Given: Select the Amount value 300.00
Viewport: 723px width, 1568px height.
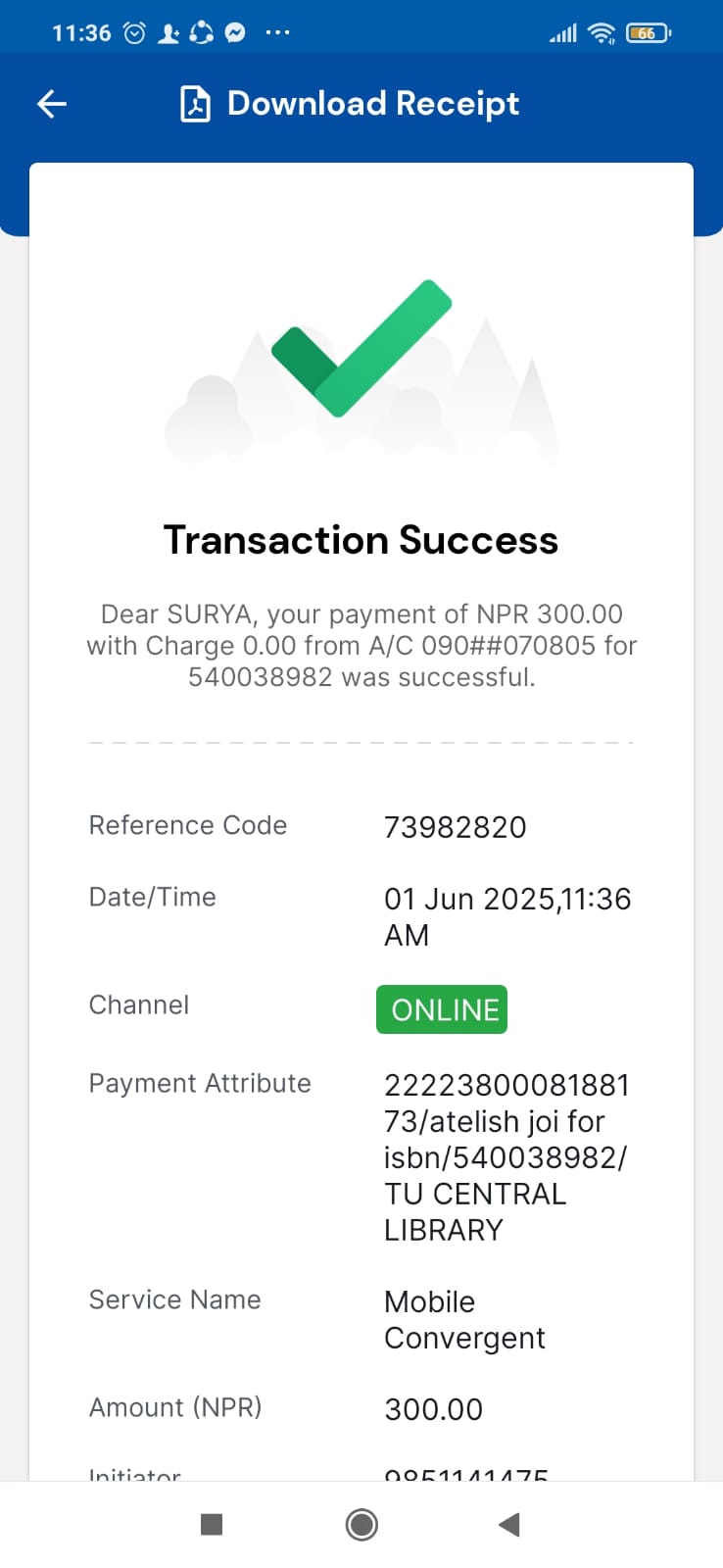Looking at the screenshot, I should pyautogui.click(x=433, y=1409).
